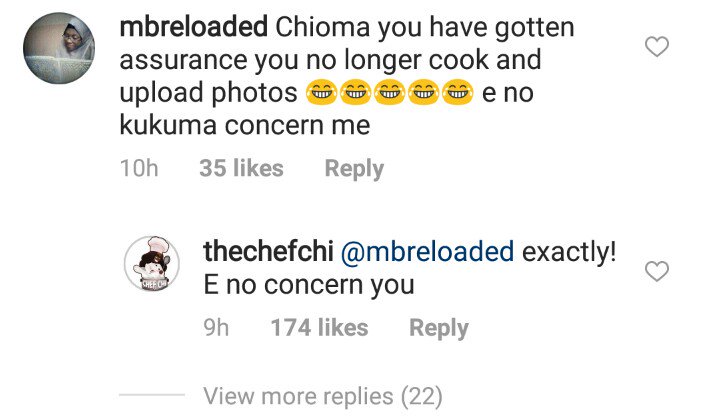Like the mbreloaded comment with the heart
This screenshot has width=713, height=420.
point(656,46)
